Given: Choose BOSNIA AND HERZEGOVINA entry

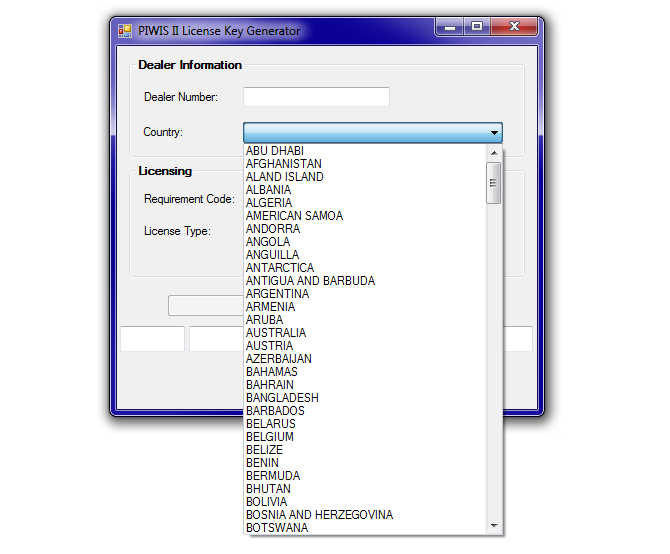Looking at the screenshot, I should coord(319,515).
